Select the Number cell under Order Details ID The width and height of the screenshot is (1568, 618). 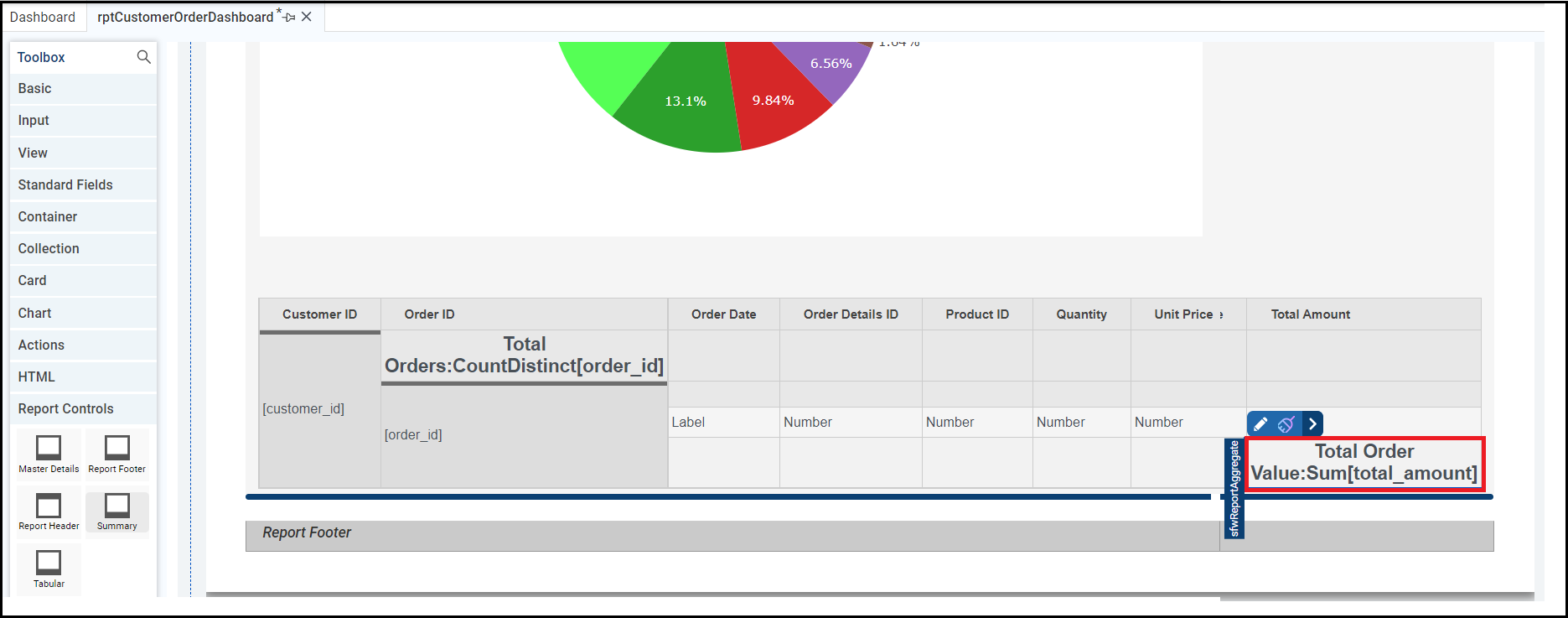[x=851, y=423]
